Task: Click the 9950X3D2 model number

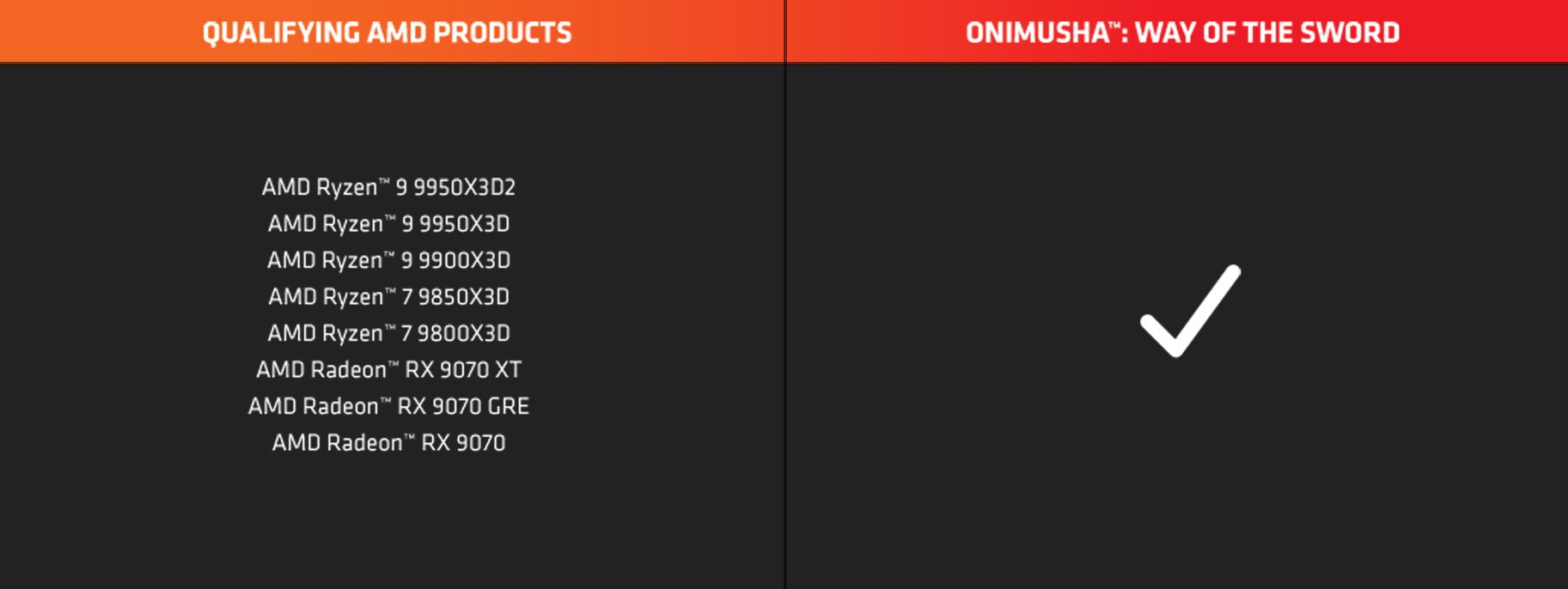Action: pyautogui.click(x=465, y=187)
